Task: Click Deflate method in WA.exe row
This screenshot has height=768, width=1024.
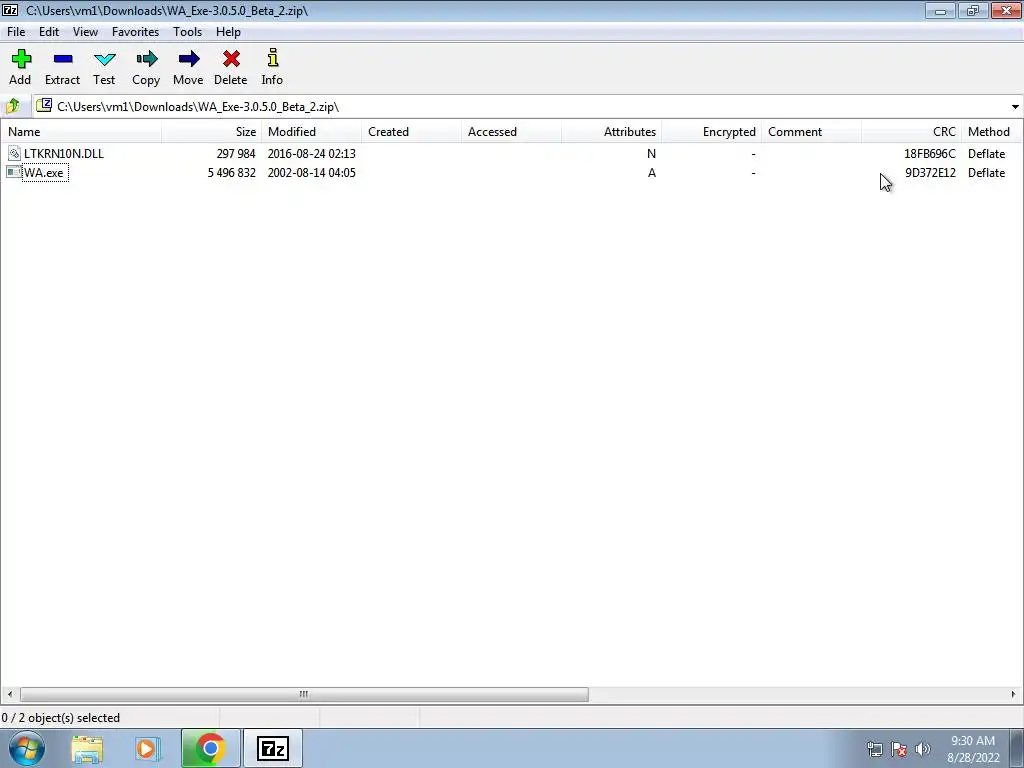Action: (986, 173)
